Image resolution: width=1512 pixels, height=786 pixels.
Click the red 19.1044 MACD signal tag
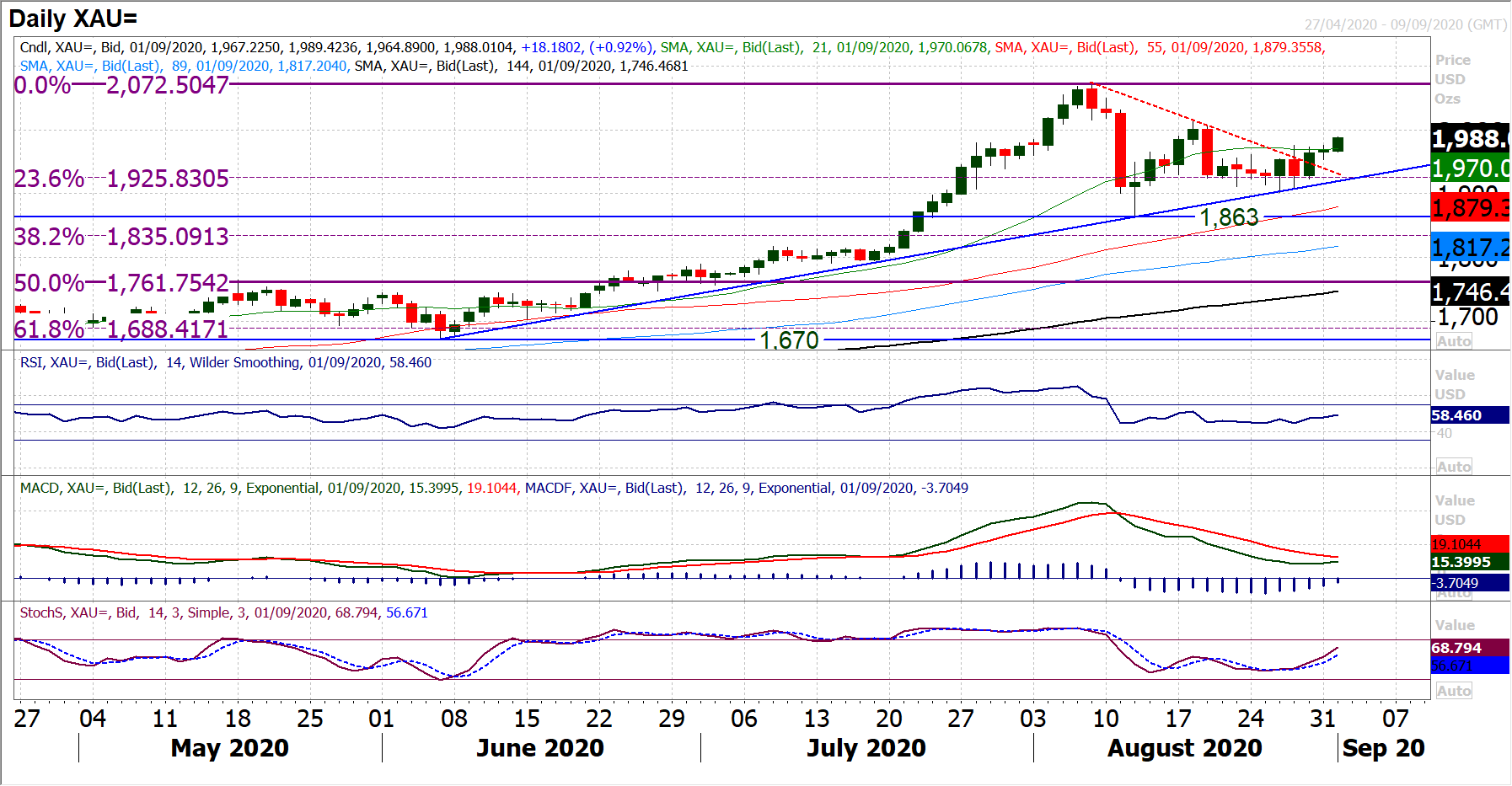pyautogui.click(x=1470, y=544)
